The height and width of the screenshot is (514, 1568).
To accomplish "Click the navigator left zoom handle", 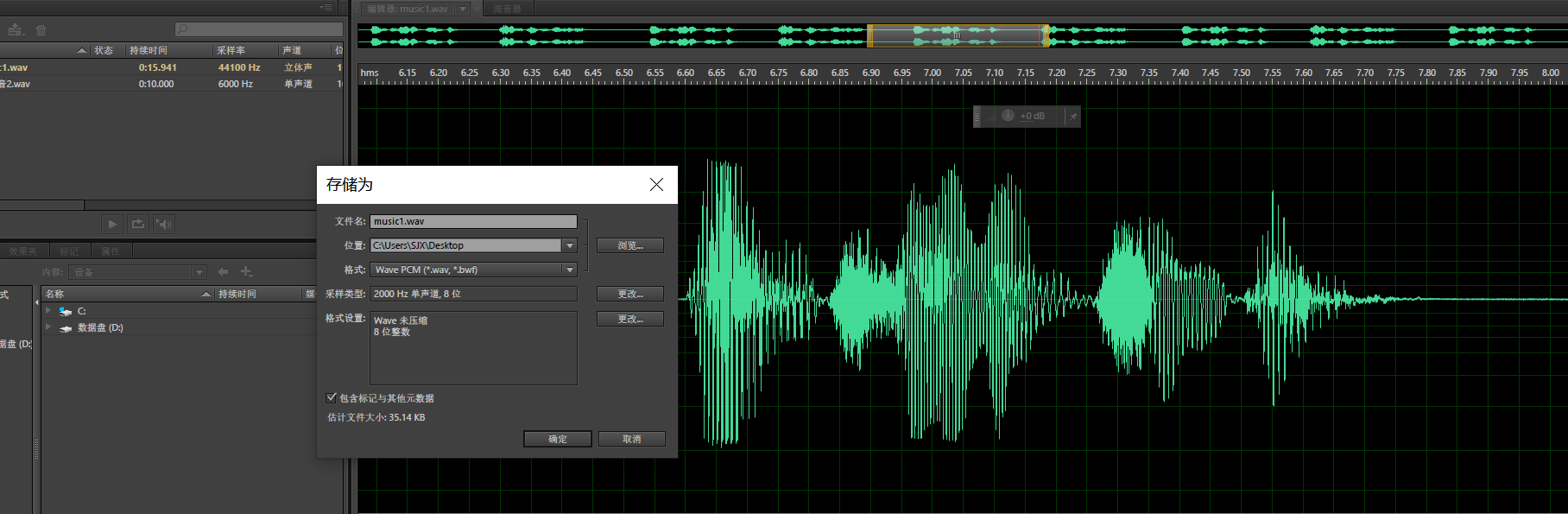I will click(869, 35).
